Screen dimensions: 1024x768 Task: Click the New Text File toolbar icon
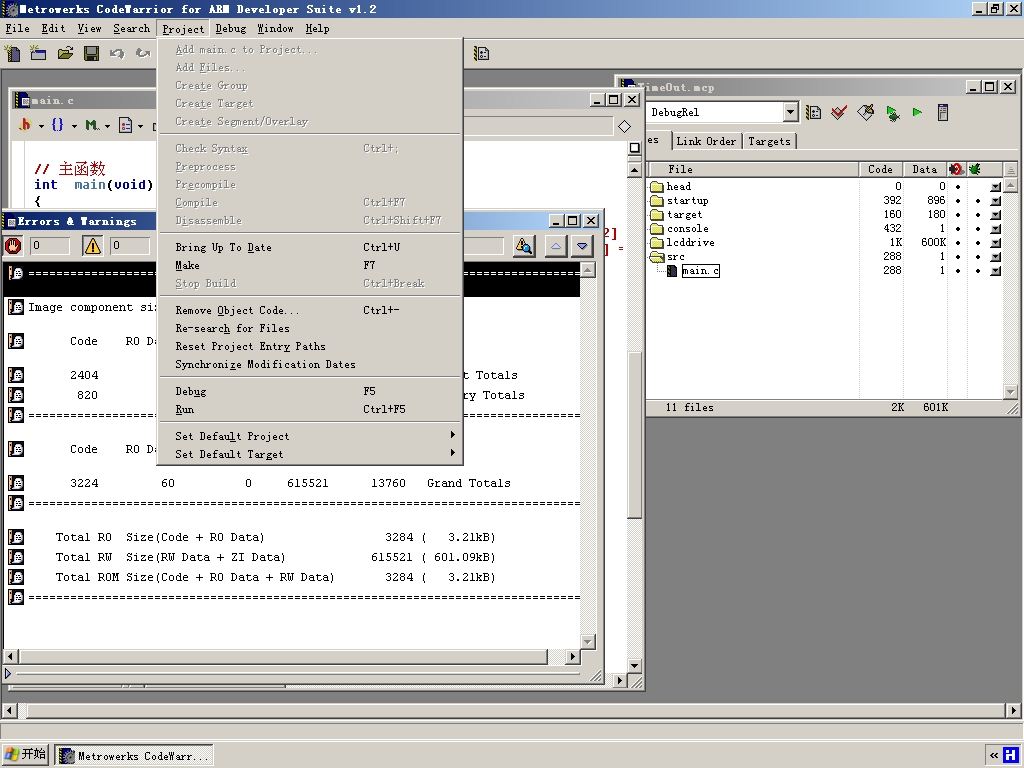(12, 53)
